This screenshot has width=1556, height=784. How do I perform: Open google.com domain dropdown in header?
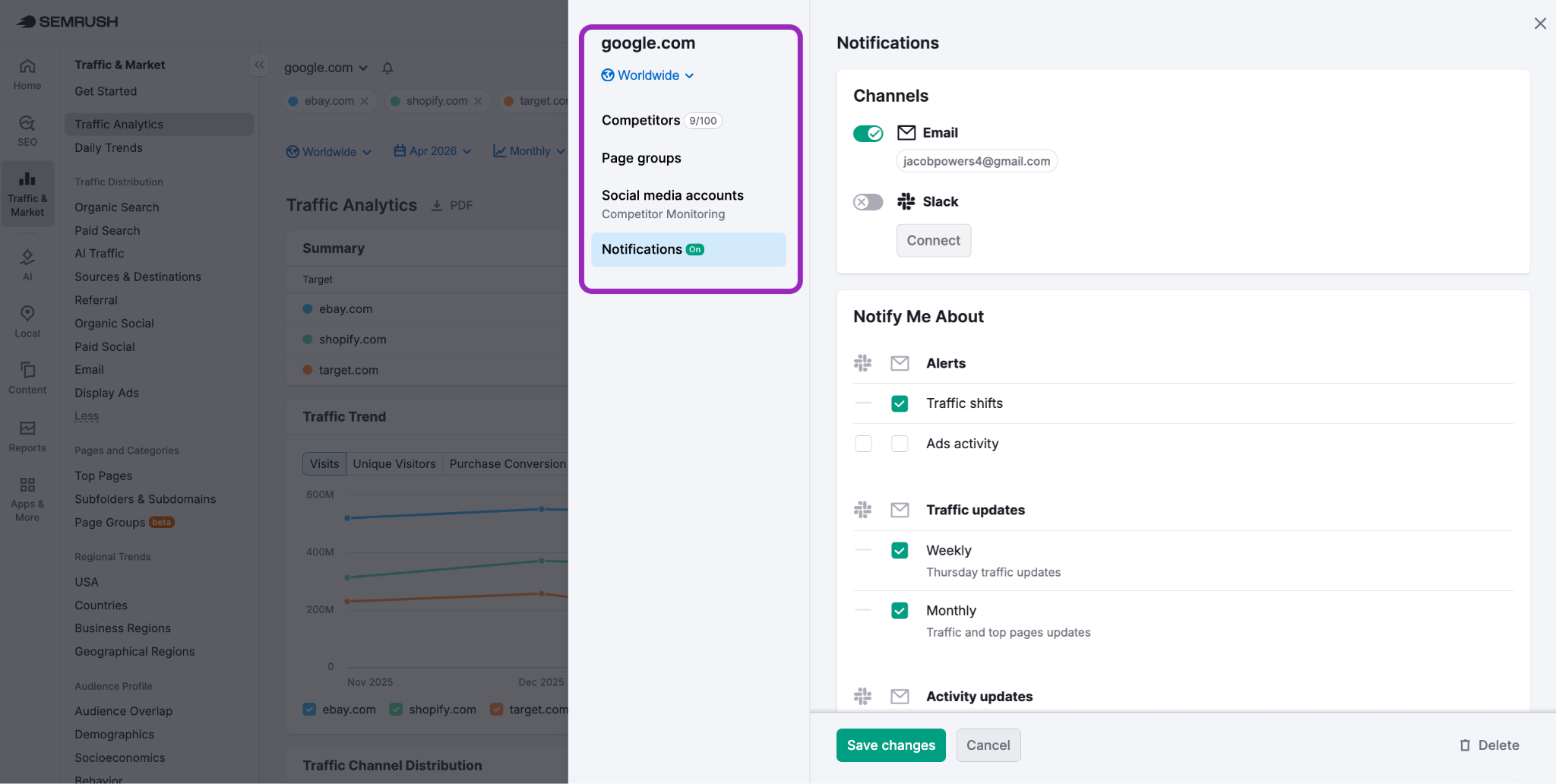click(x=326, y=68)
